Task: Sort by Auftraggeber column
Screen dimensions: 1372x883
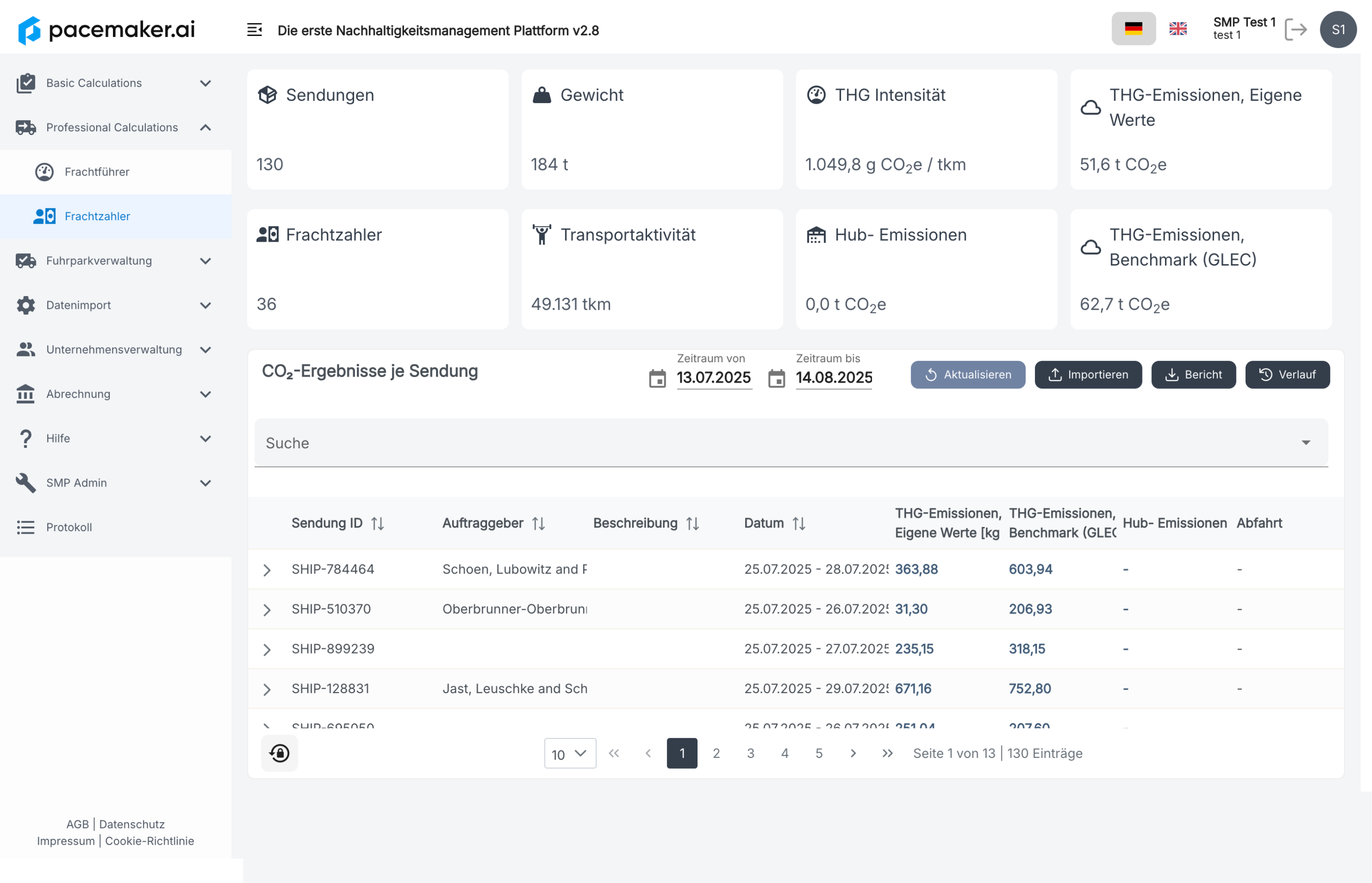Action: coord(538,523)
